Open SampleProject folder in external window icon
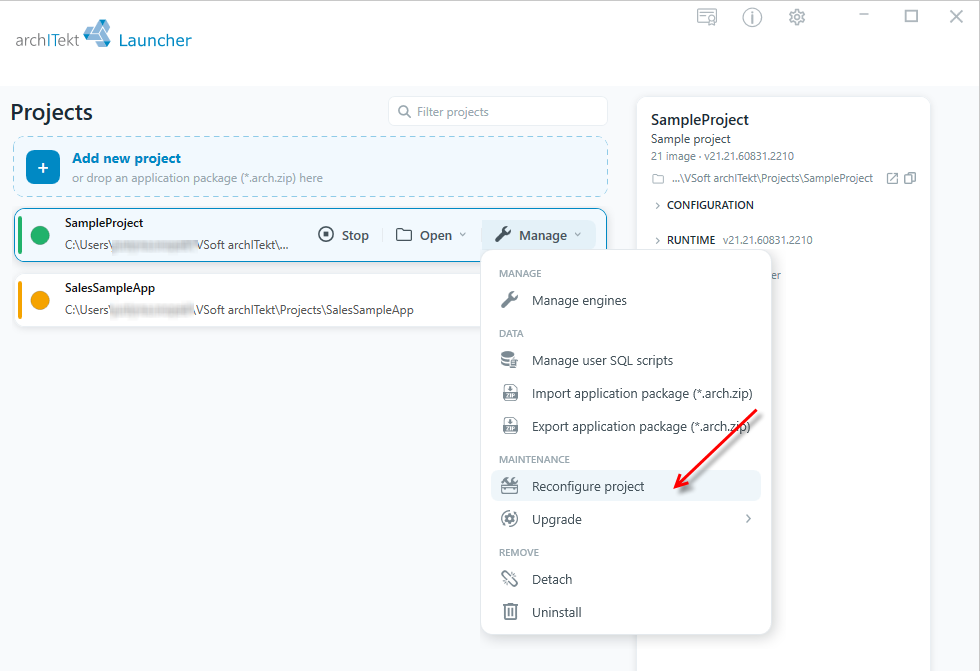Viewport: 980px width, 671px height. pos(892,179)
